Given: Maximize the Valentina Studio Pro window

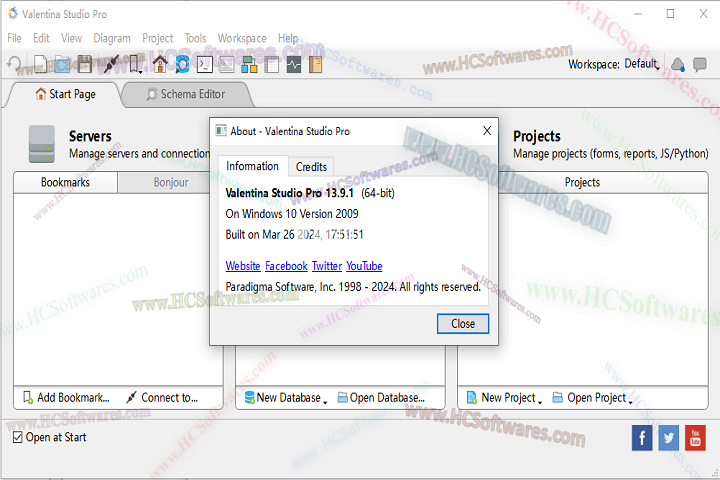Looking at the screenshot, I should [x=670, y=14].
